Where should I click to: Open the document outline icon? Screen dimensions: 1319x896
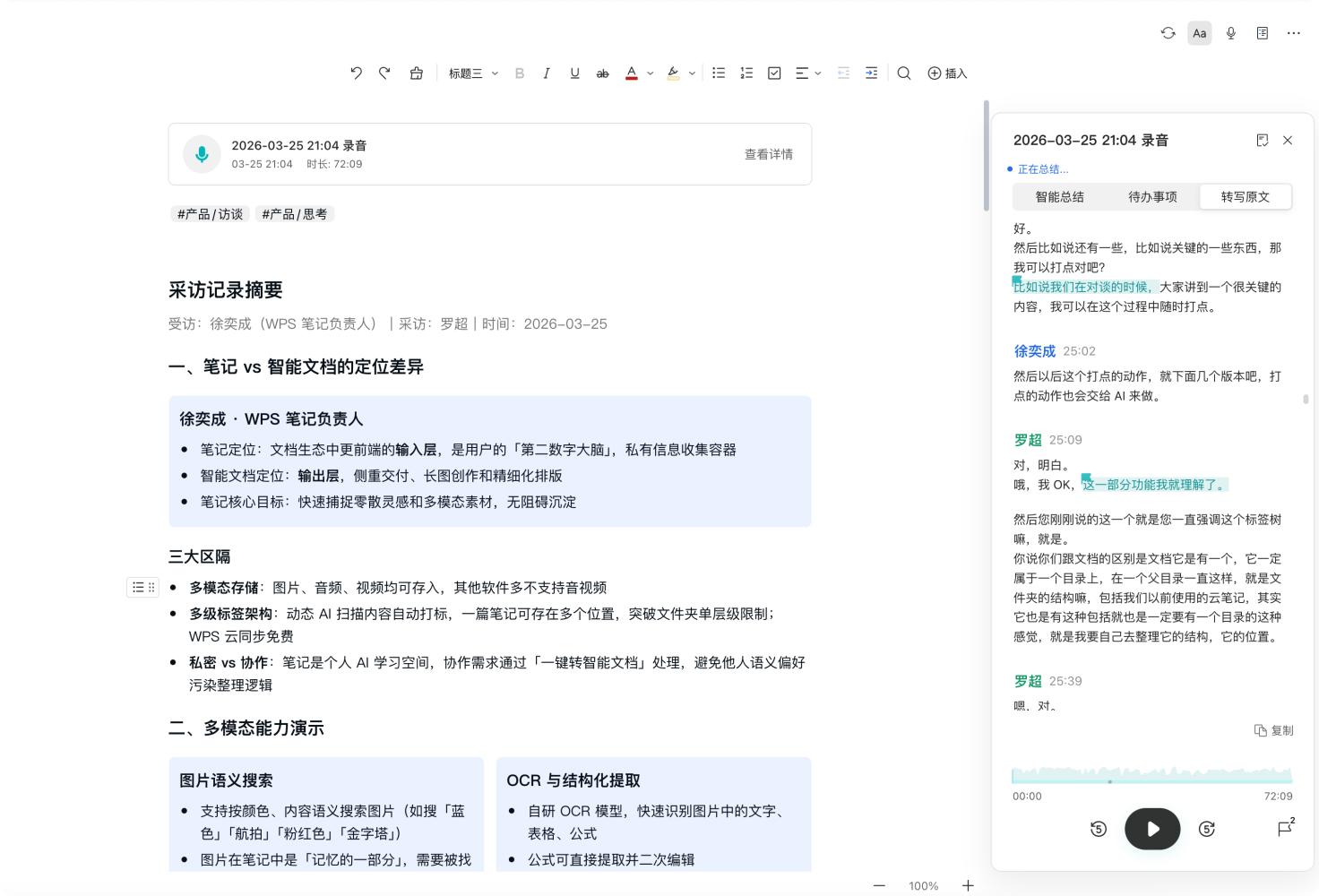click(1263, 33)
